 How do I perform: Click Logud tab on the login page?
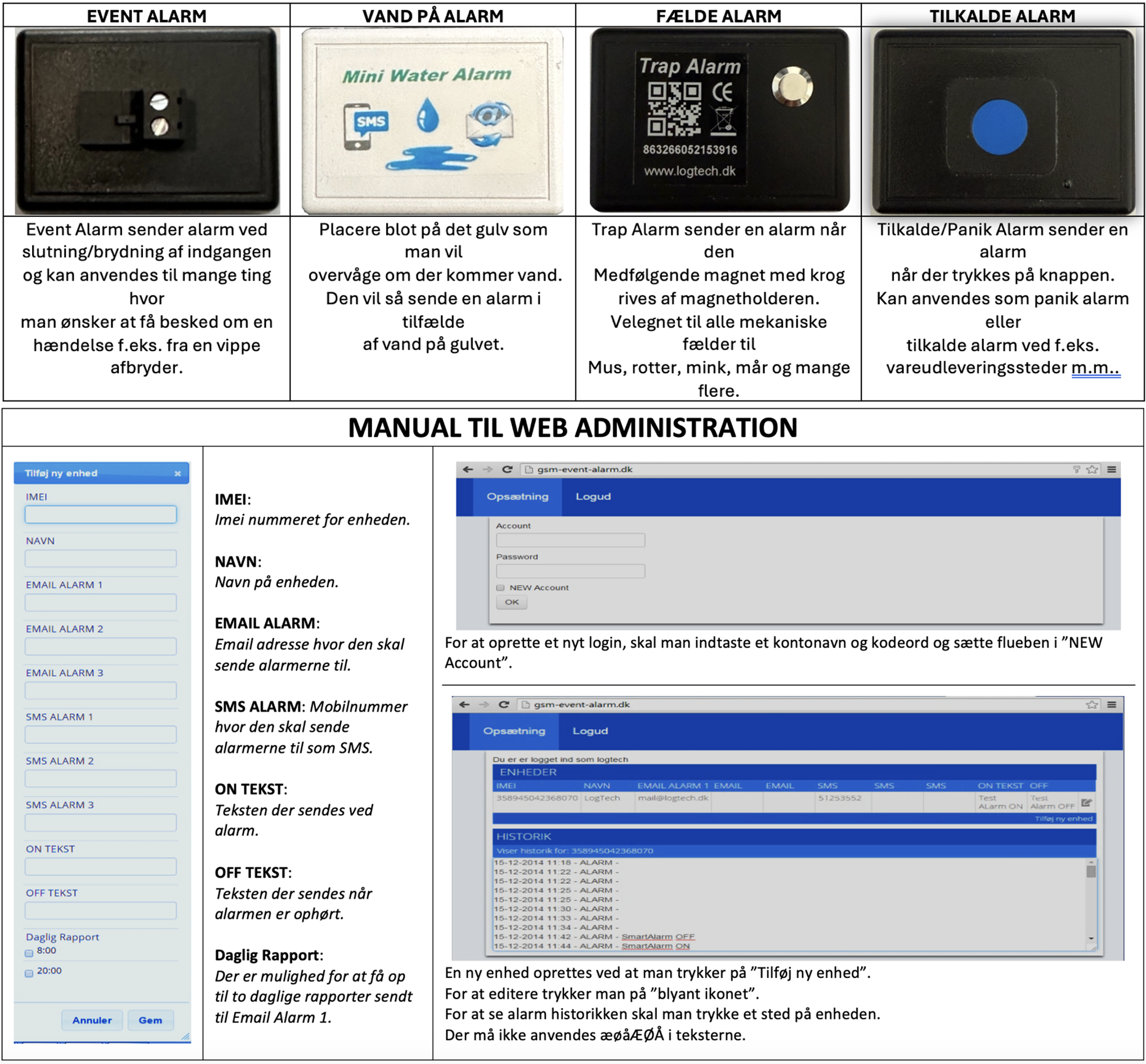point(593,497)
